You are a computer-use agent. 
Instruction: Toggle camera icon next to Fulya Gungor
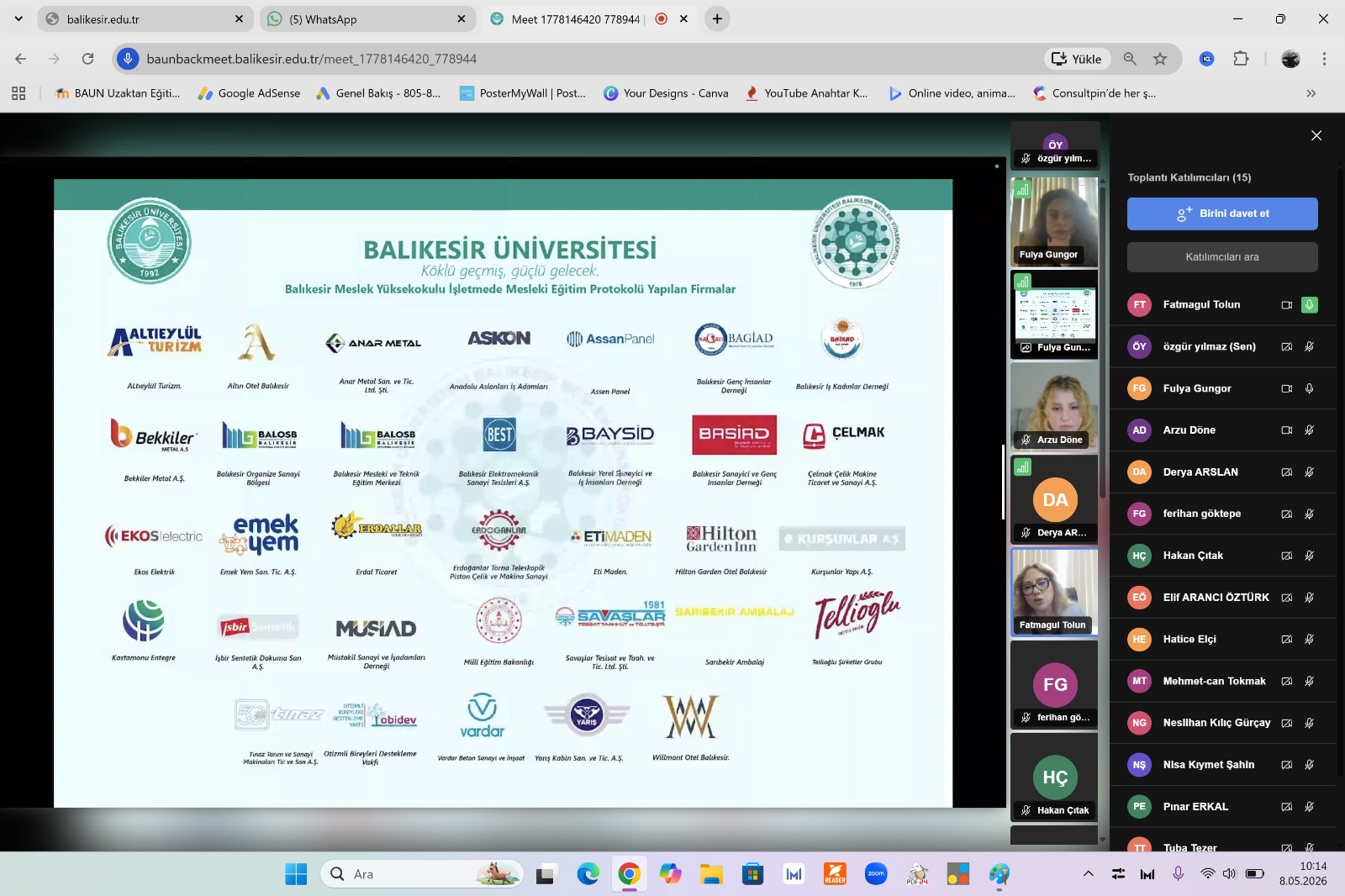click(x=1286, y=388)
